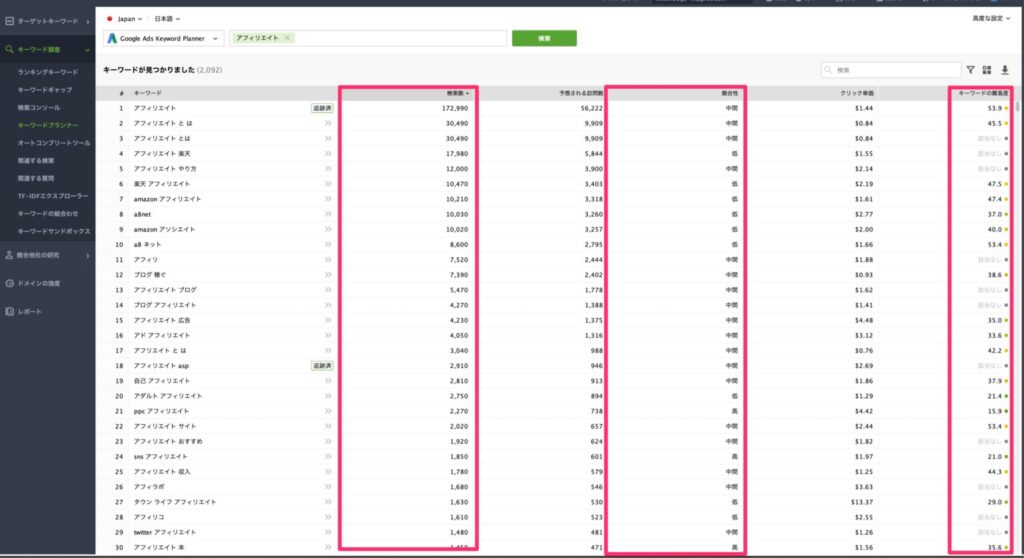Sort by the クリック単価 column header
The height and width of the screenshot is (558, 1024).
click(857, 93)
